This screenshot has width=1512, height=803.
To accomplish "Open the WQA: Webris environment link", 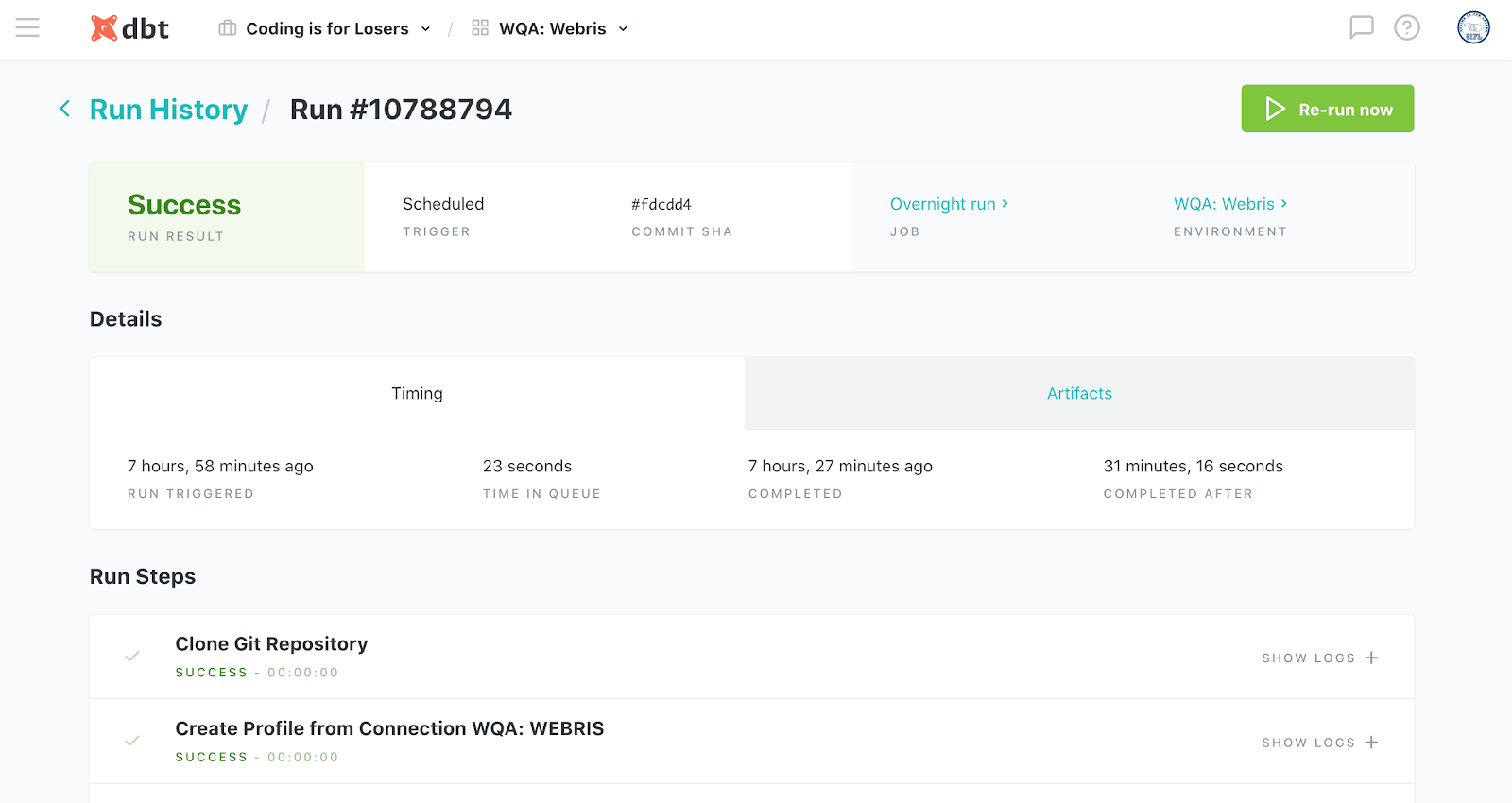I will click(1229, 204).
